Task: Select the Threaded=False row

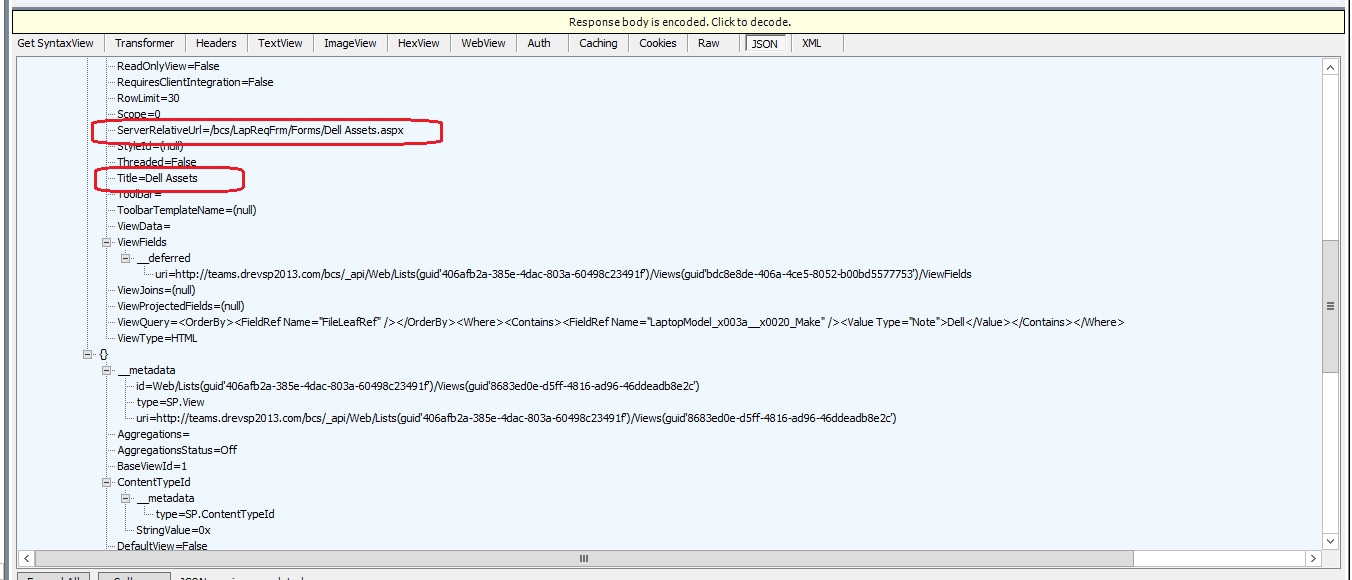Action: (157, 162)
